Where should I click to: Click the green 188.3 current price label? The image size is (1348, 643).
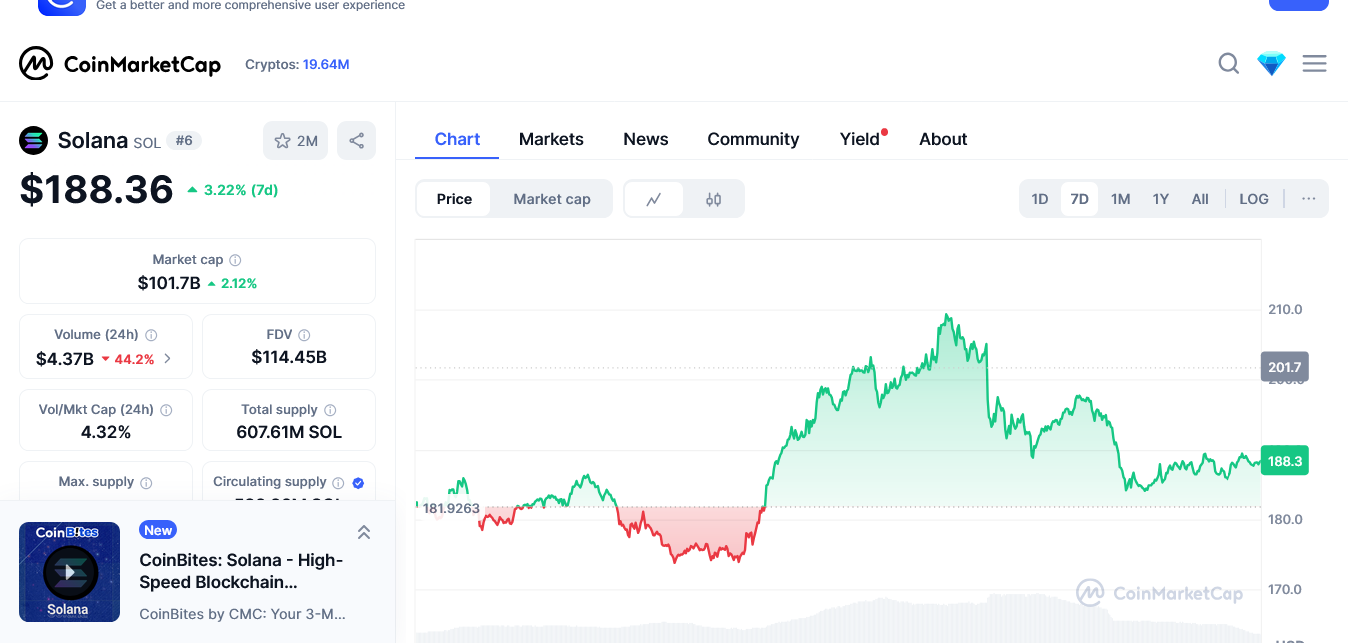[1285, 461]
